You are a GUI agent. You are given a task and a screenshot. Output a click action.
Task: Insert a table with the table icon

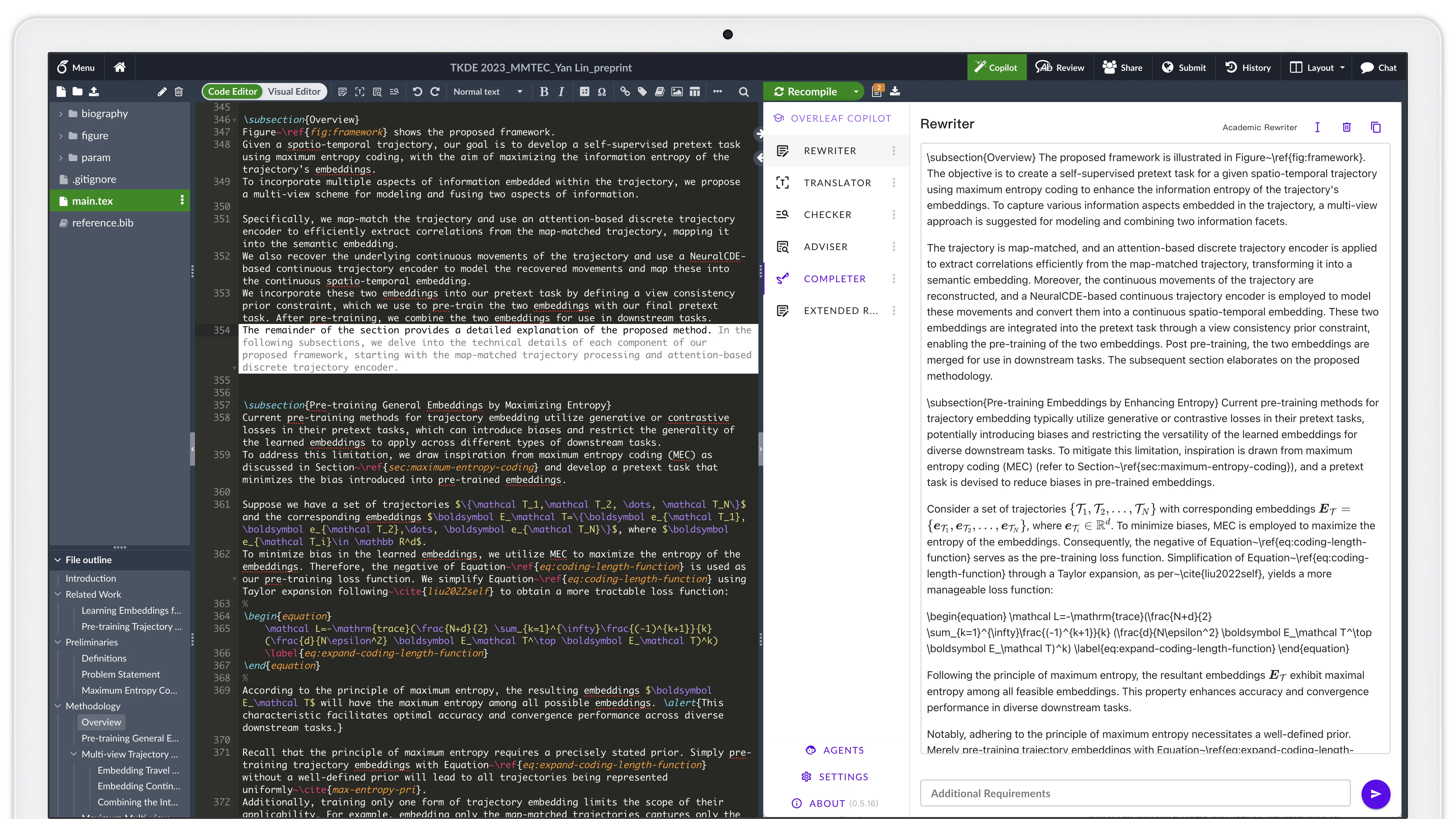click(695, 91)
